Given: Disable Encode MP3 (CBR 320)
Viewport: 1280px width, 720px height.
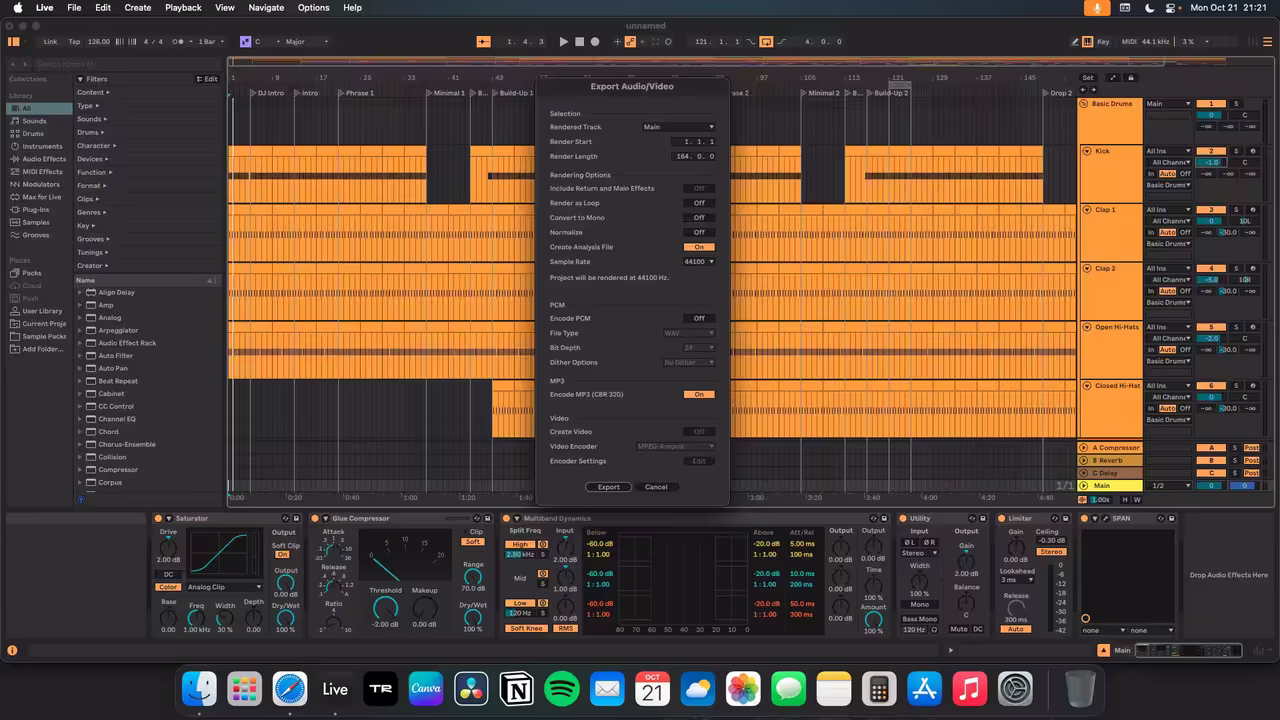Looking at the screenshot, I should point(699,394).
